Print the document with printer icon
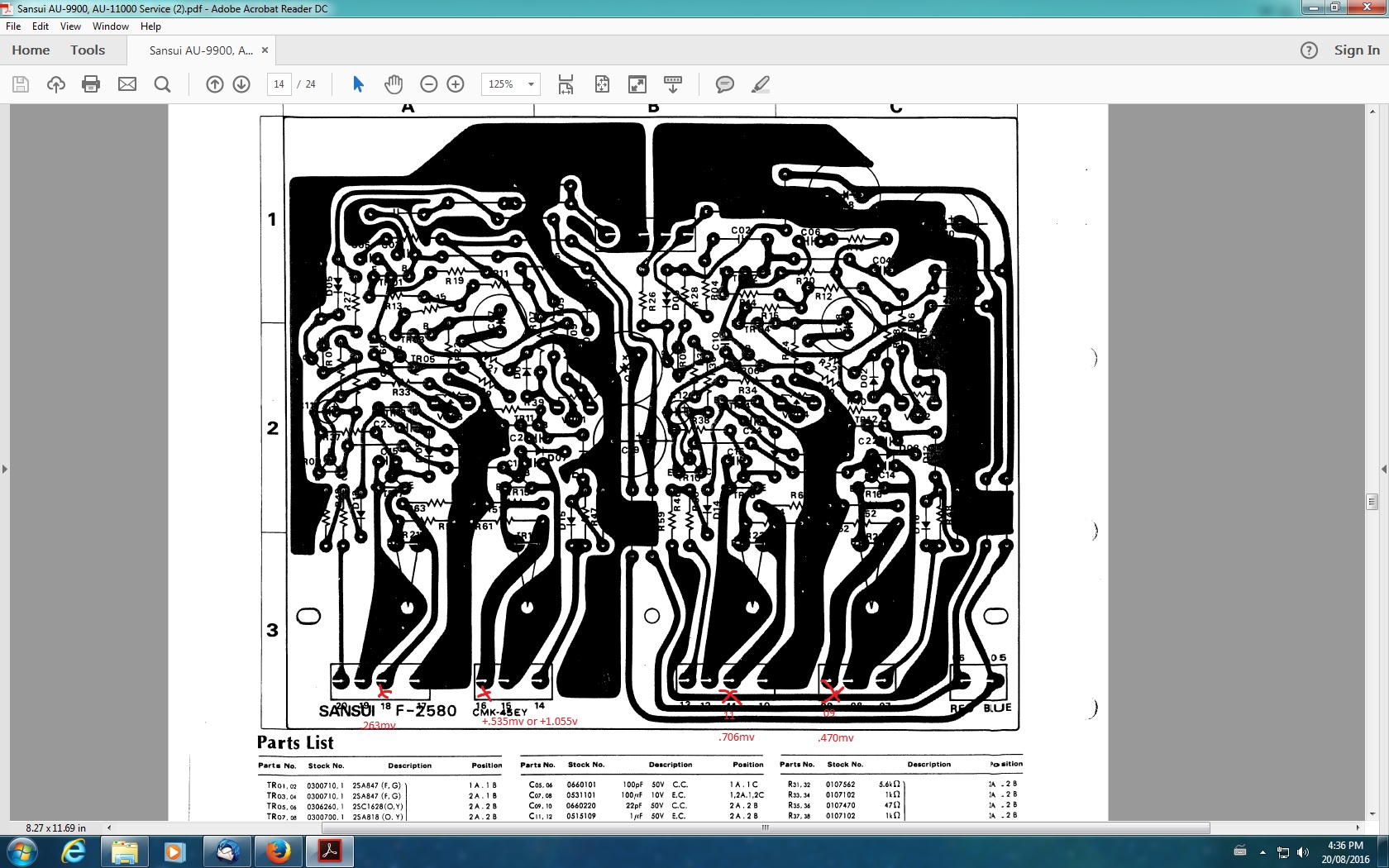The width and height of the screenshot is (1389, 868). tap(91, 84)
